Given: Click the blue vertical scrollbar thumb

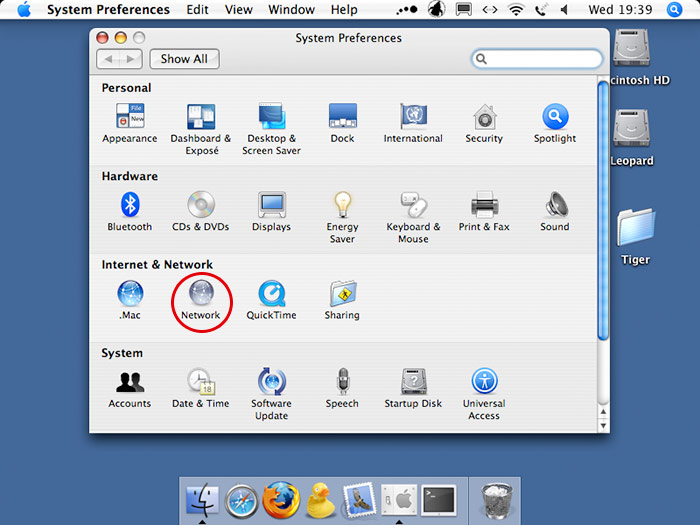Looking at the screenshot, I should pos(603,211).
